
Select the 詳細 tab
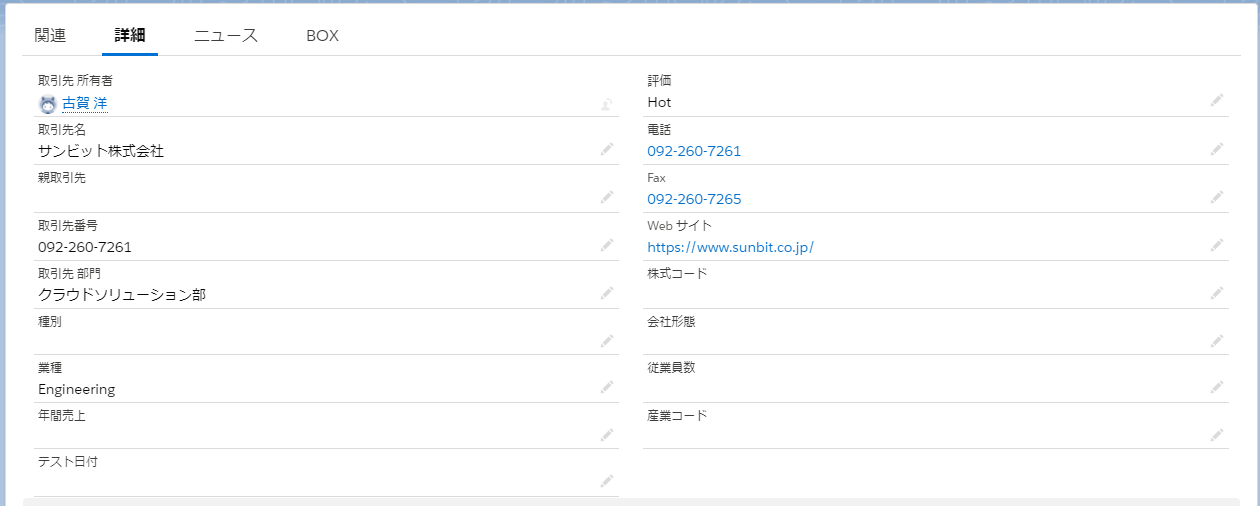tap(130, 36)
